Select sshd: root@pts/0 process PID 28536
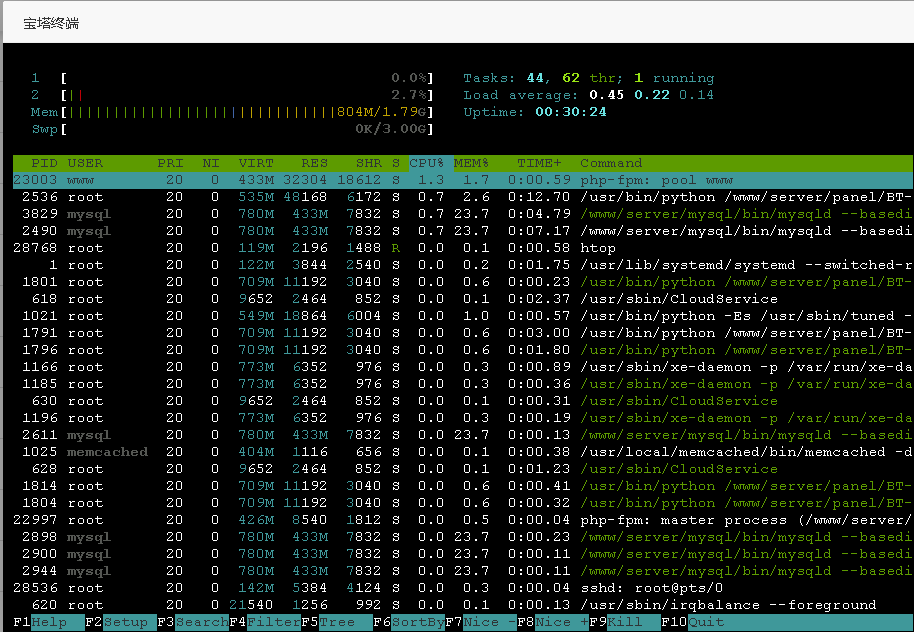This screenshot has height=632, width=914. click(463, 588)
